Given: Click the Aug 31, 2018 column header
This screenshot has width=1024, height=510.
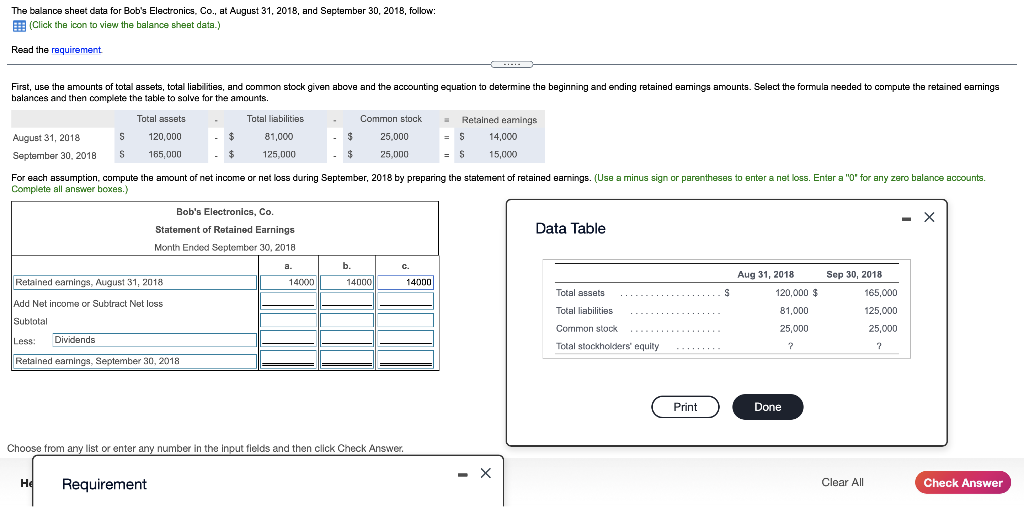Looking at the screenshot, I should click(765, 274).
